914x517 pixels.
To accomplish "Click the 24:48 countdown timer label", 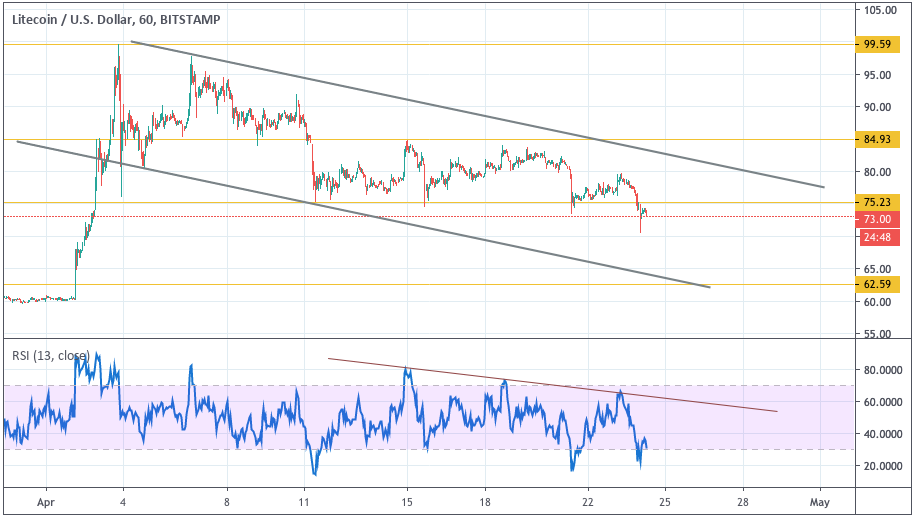I will point(877,237).
